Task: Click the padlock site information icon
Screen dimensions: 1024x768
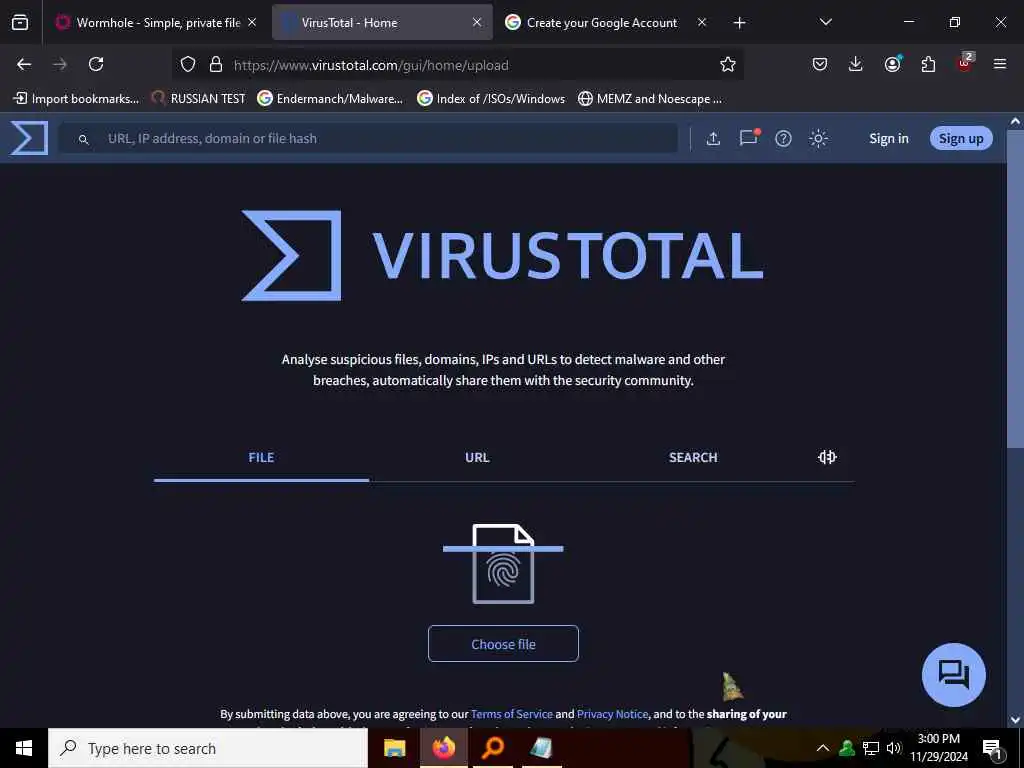Action: click(216, 64)
